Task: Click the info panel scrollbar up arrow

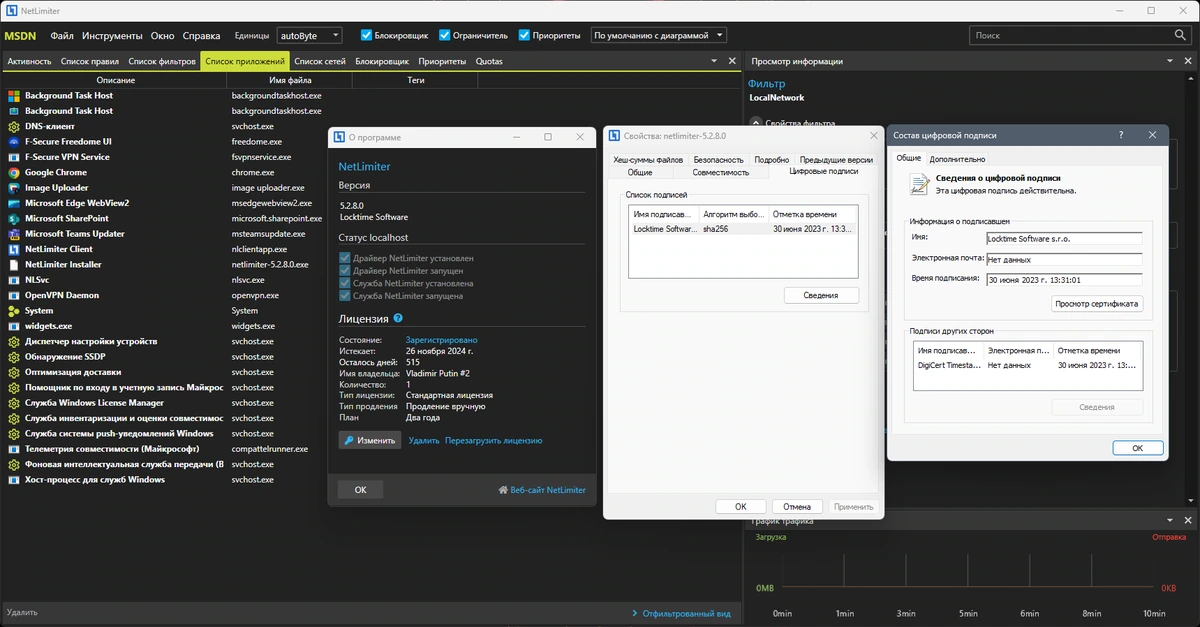Action: [x=1193, y=81]
